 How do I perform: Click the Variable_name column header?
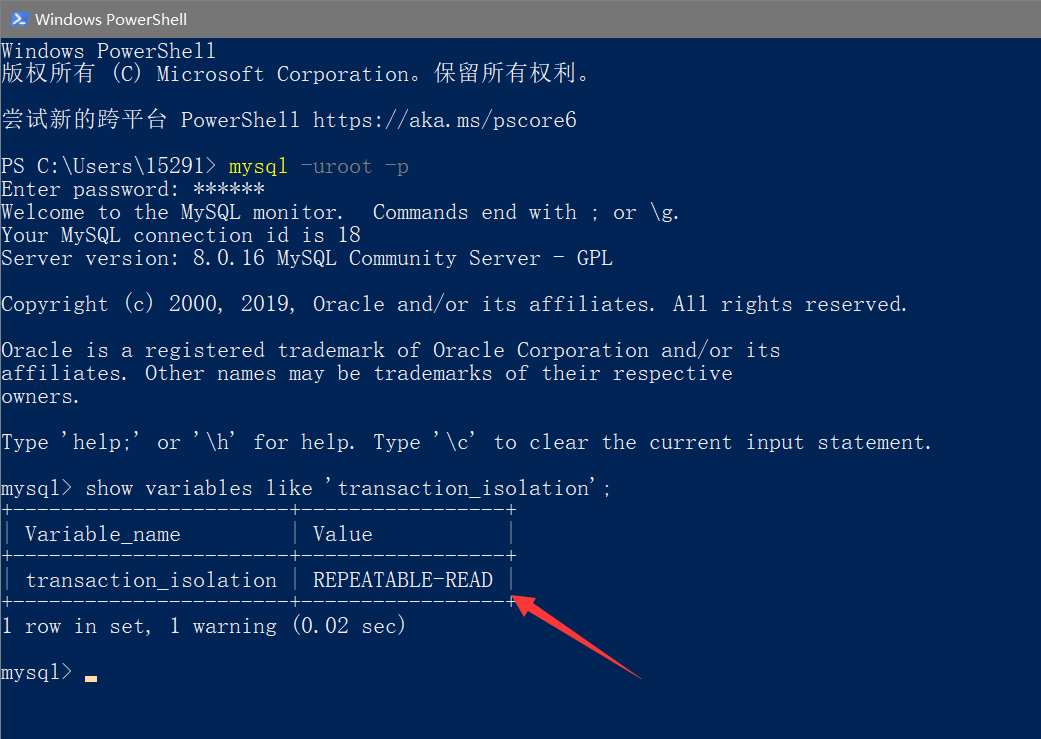pyautogui.click(x=102, y=534)
